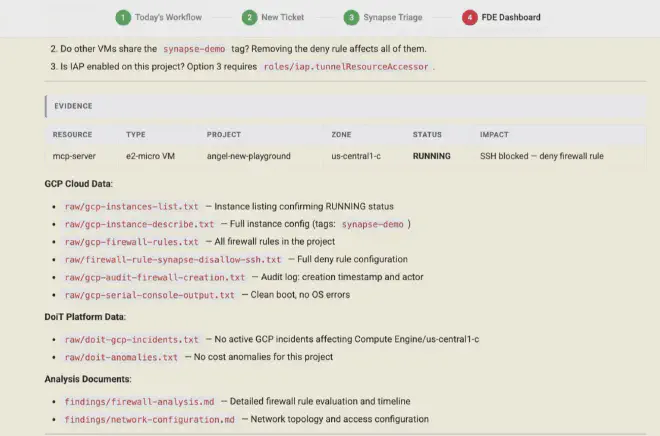Select the e2-micro VM type cell
This screenshot has height=436, width=660.
(150, 156)
